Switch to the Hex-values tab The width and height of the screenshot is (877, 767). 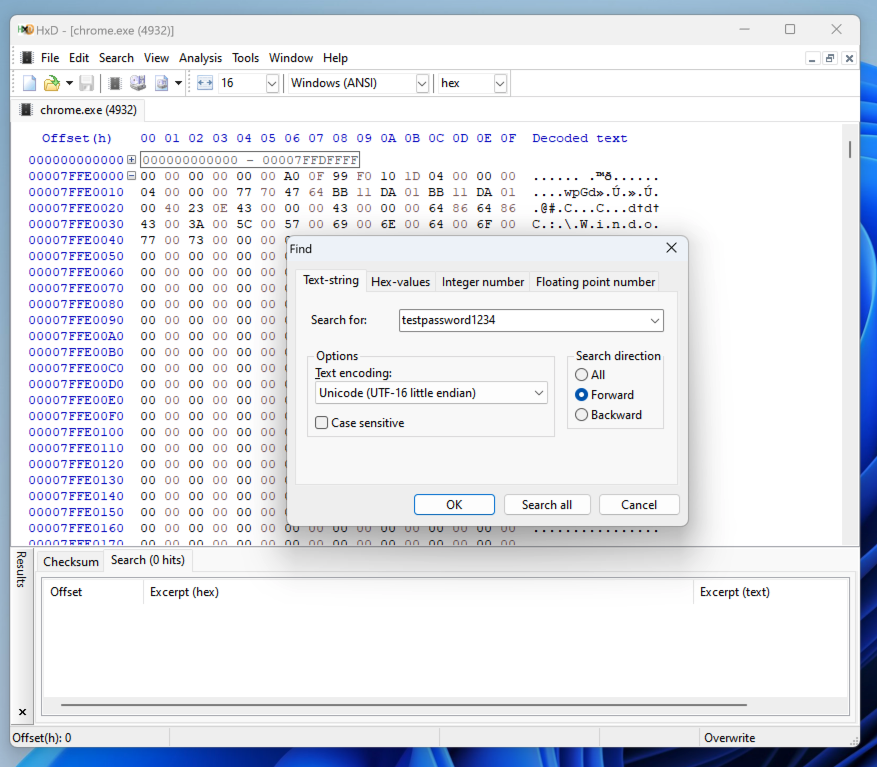[x=400, y=282]
